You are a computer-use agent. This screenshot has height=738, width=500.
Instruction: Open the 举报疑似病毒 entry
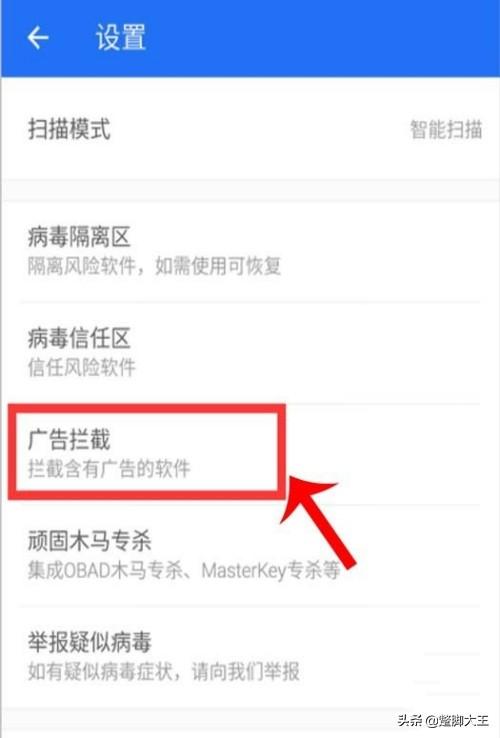[x=250, y=657]
